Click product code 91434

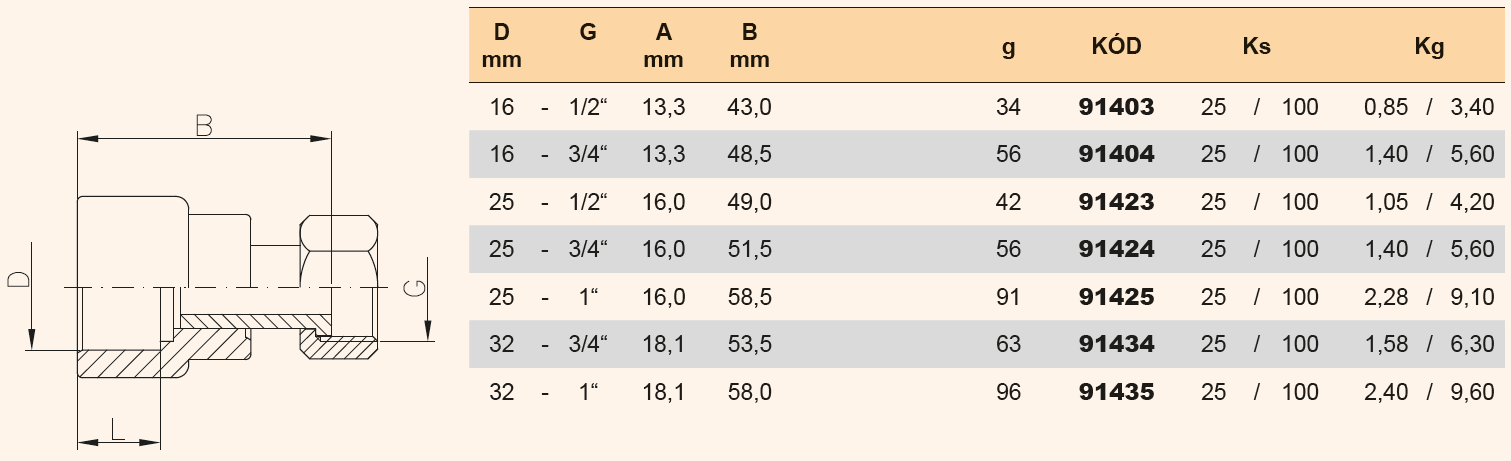pos(1116,345)
